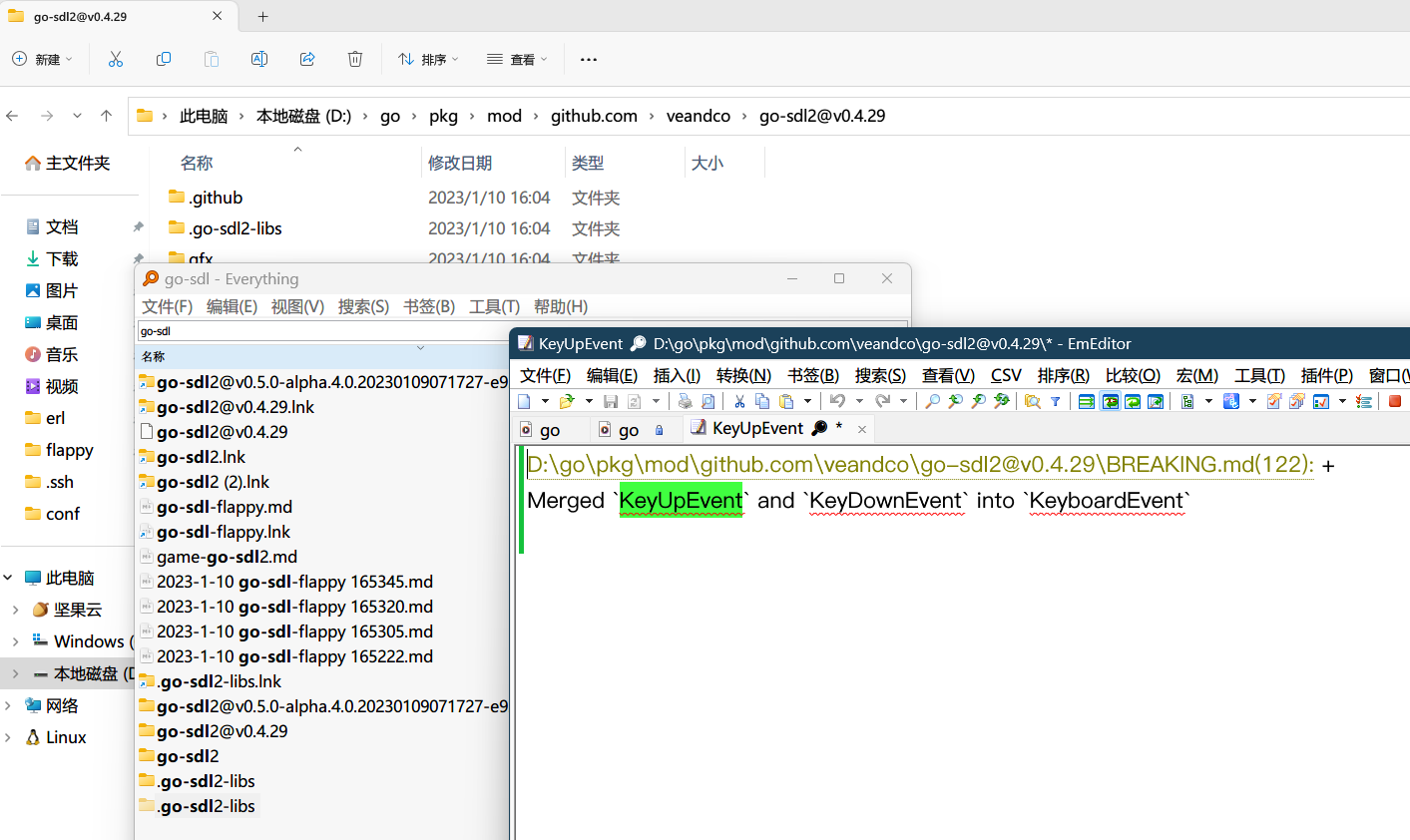
Task: Click the Paste clipboard icon in EmEditor toolbar
Action: (x=785, y=401)
